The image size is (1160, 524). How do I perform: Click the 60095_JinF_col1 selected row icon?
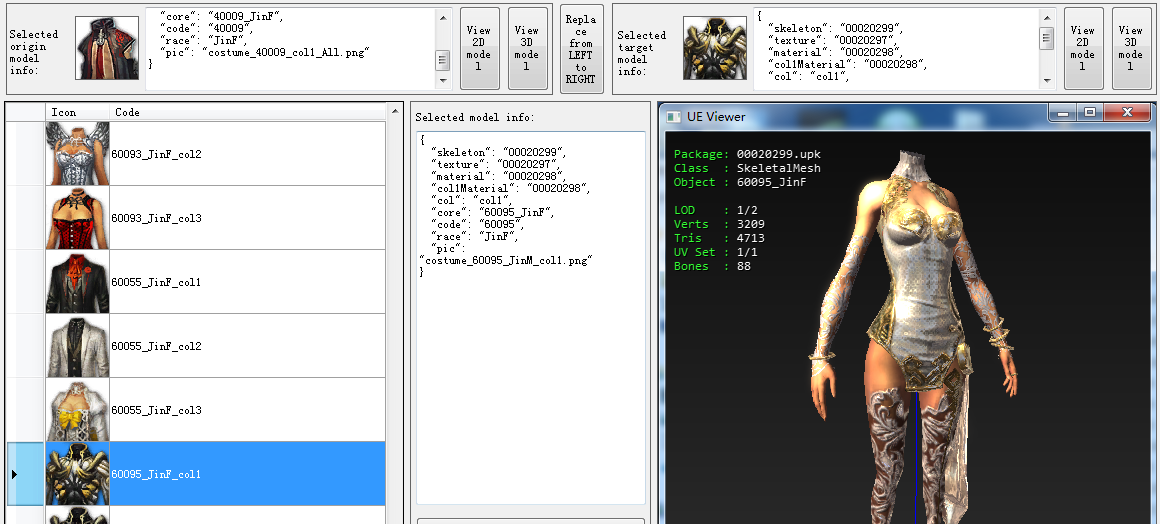[x=78, y=474]
